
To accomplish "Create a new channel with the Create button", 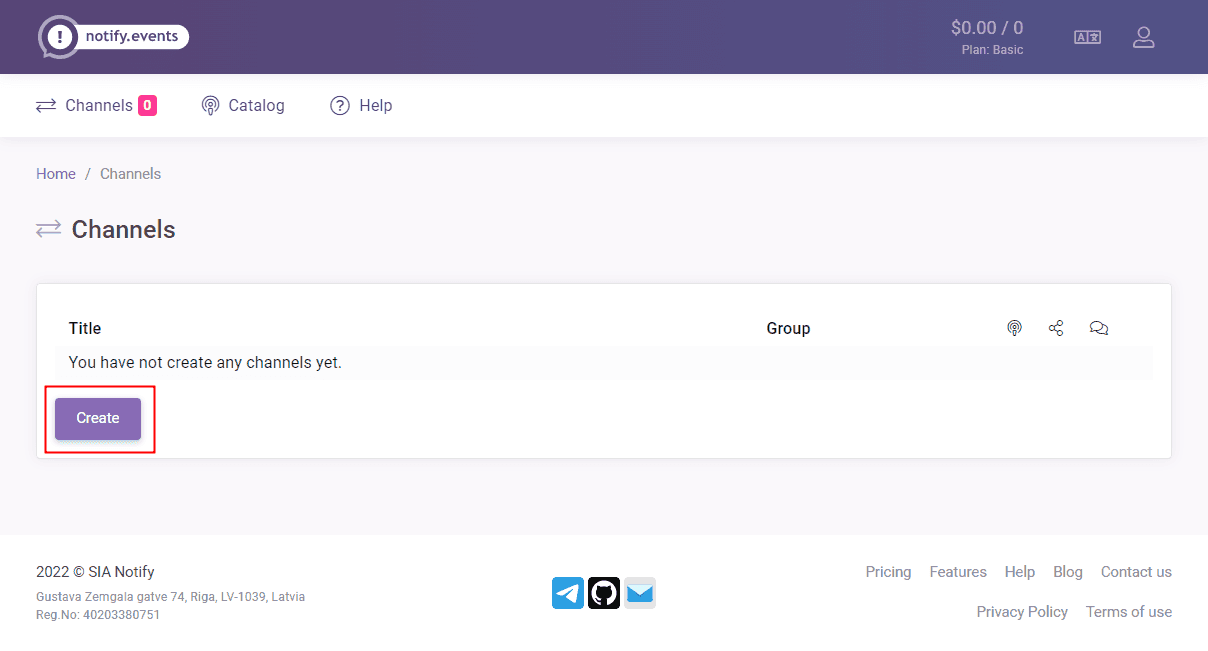I will [98, 418].
